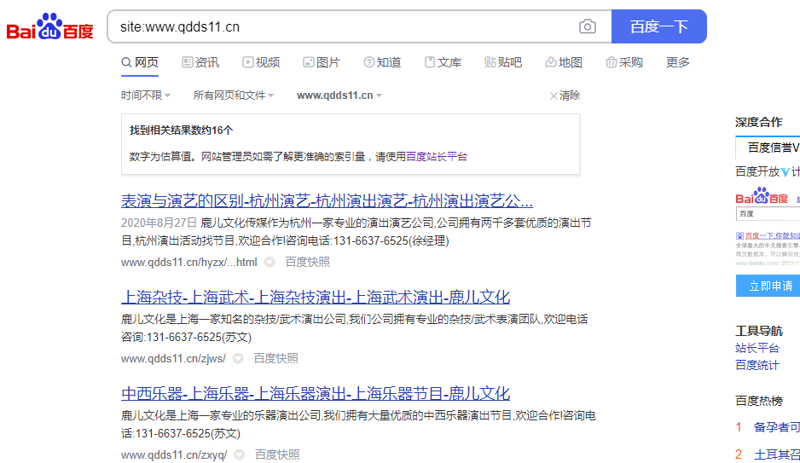
Task: Open the 更多 menu
Action: point(678,62)
